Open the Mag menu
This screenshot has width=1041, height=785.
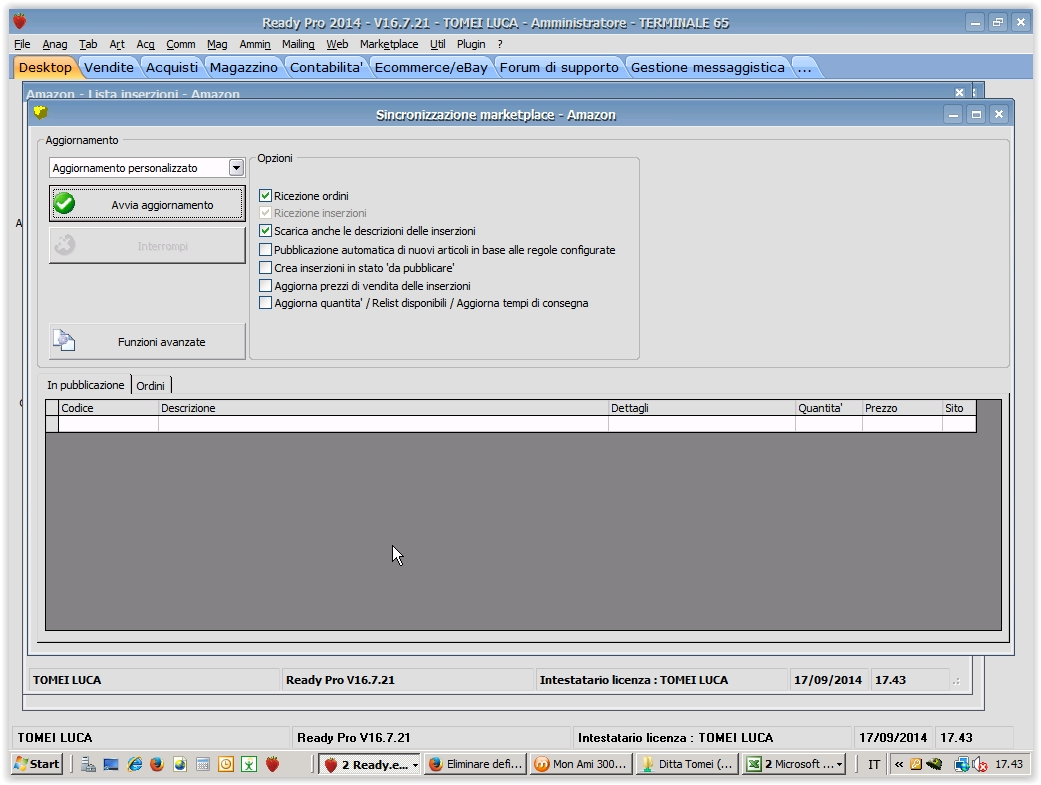click(217, 44)
